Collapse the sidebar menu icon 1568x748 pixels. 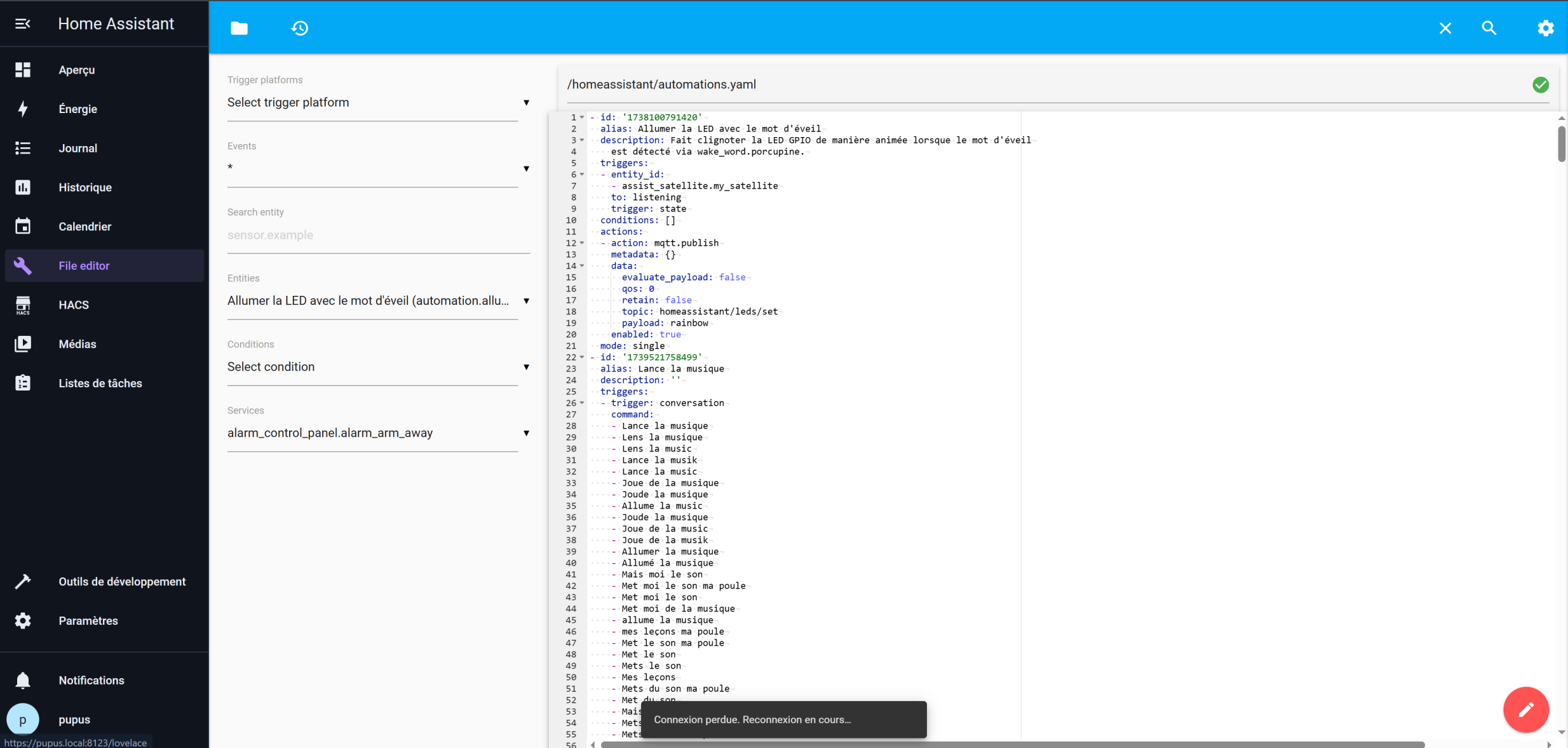click(23, 23)
